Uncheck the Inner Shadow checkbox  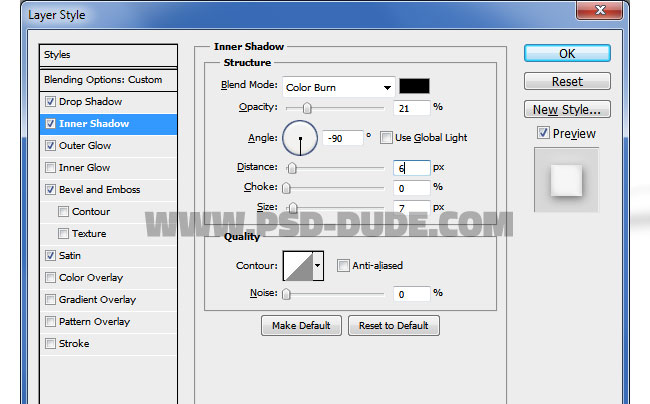coord(50,123)
